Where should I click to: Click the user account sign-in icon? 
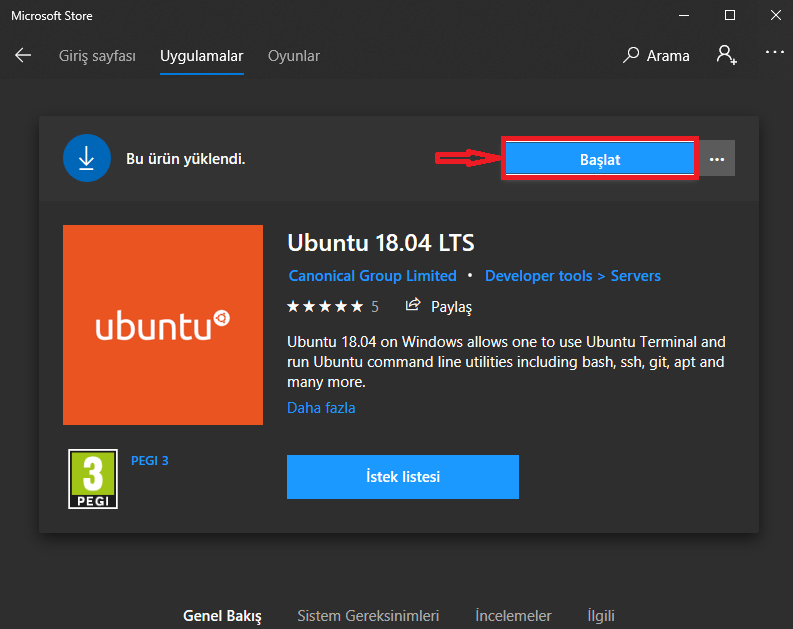tap(727, 55)
